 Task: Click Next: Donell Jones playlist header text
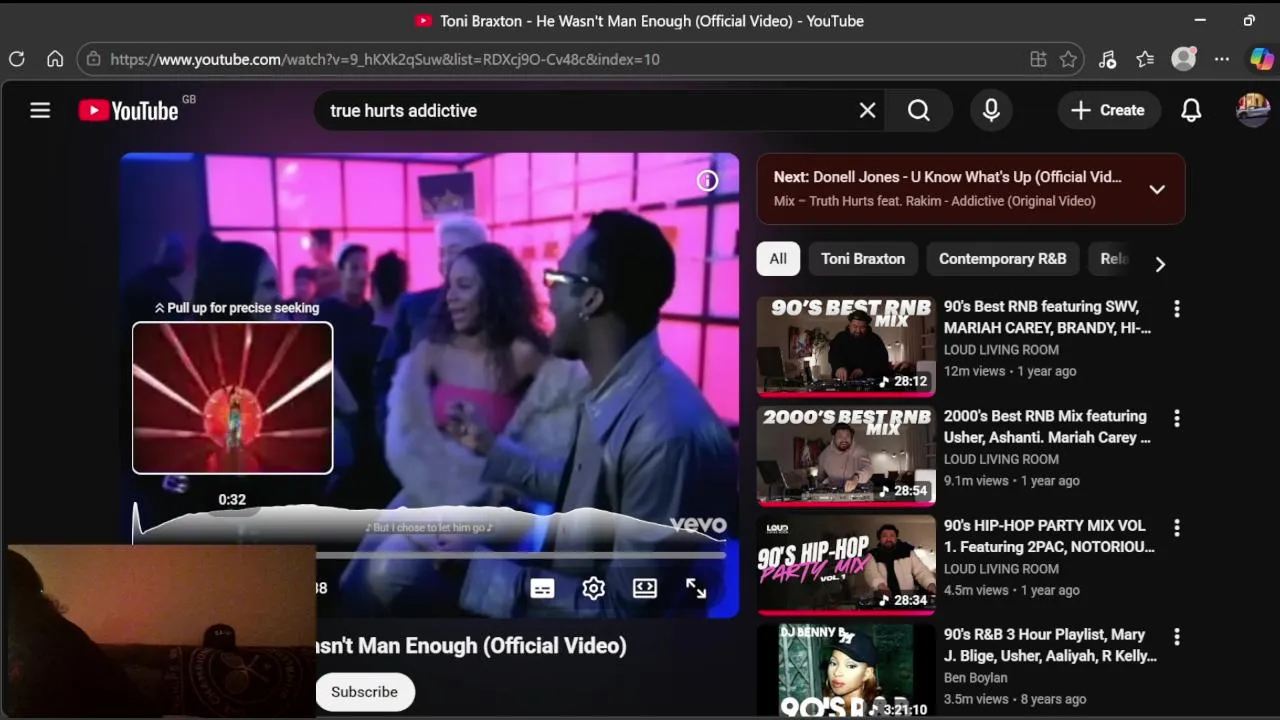(947, 177)
